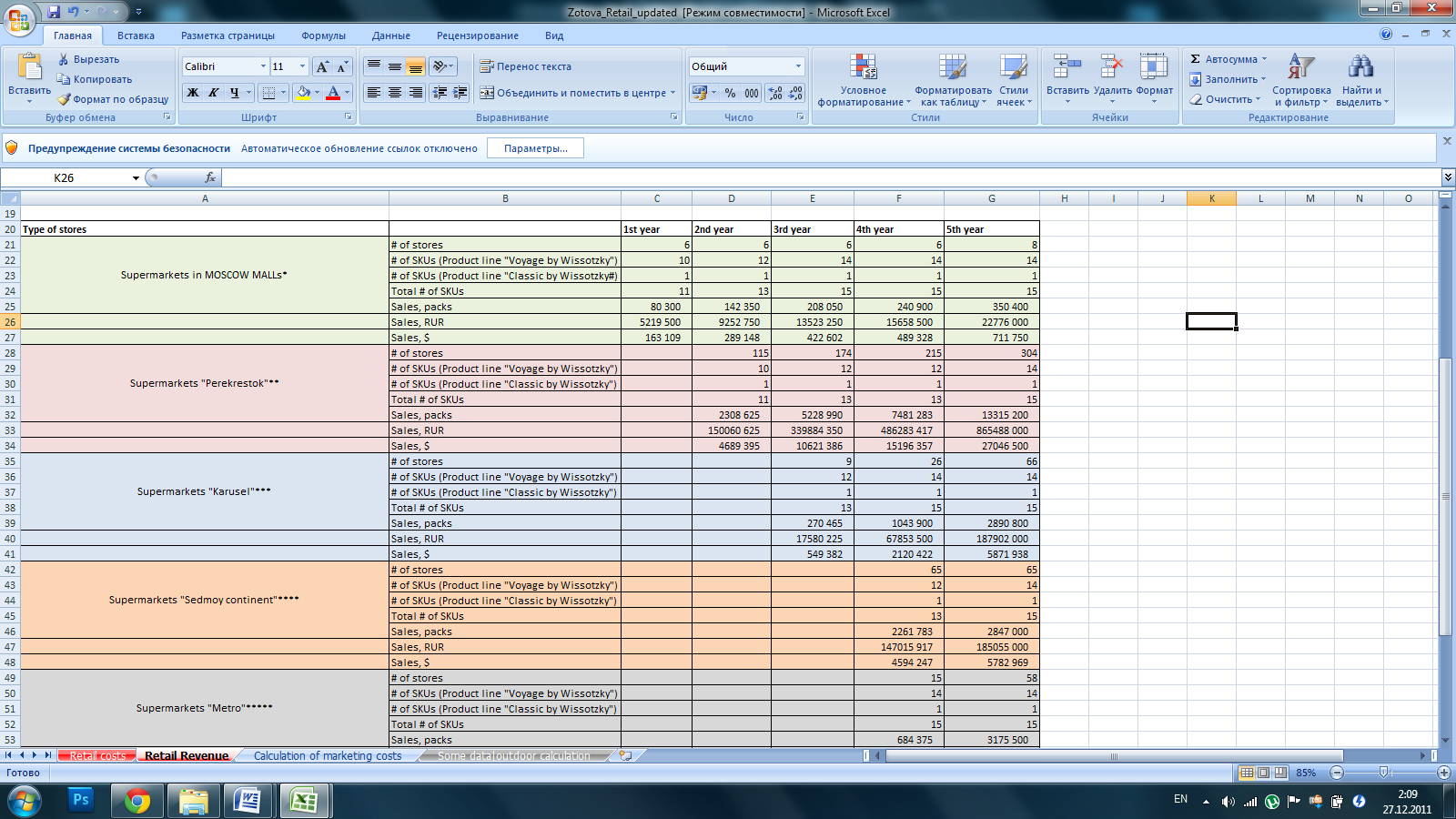1456x819 pixels.
Task: Decrease font size with small A icon
Action: (342, 66)
